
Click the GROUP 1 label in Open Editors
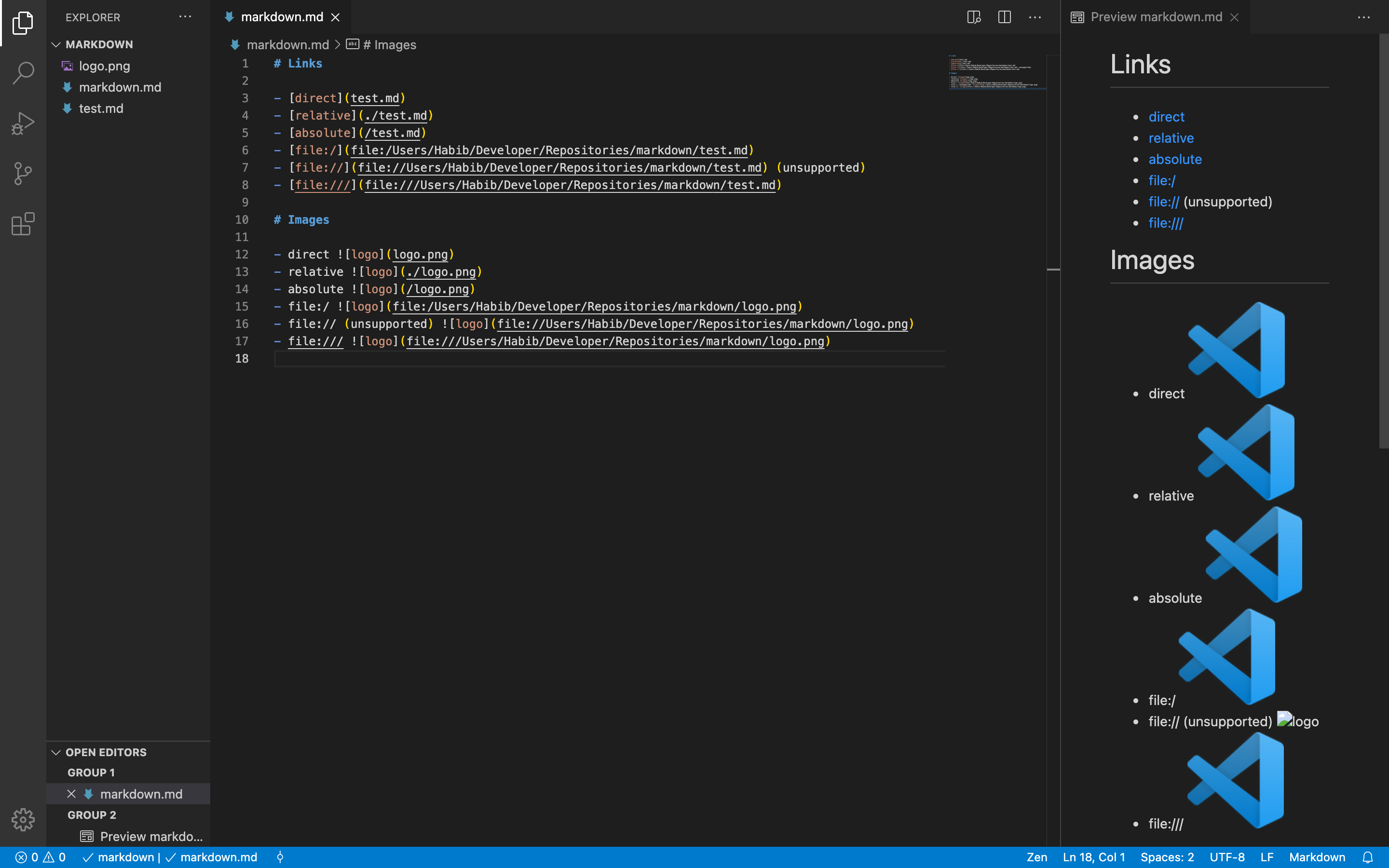pos(91,773)
